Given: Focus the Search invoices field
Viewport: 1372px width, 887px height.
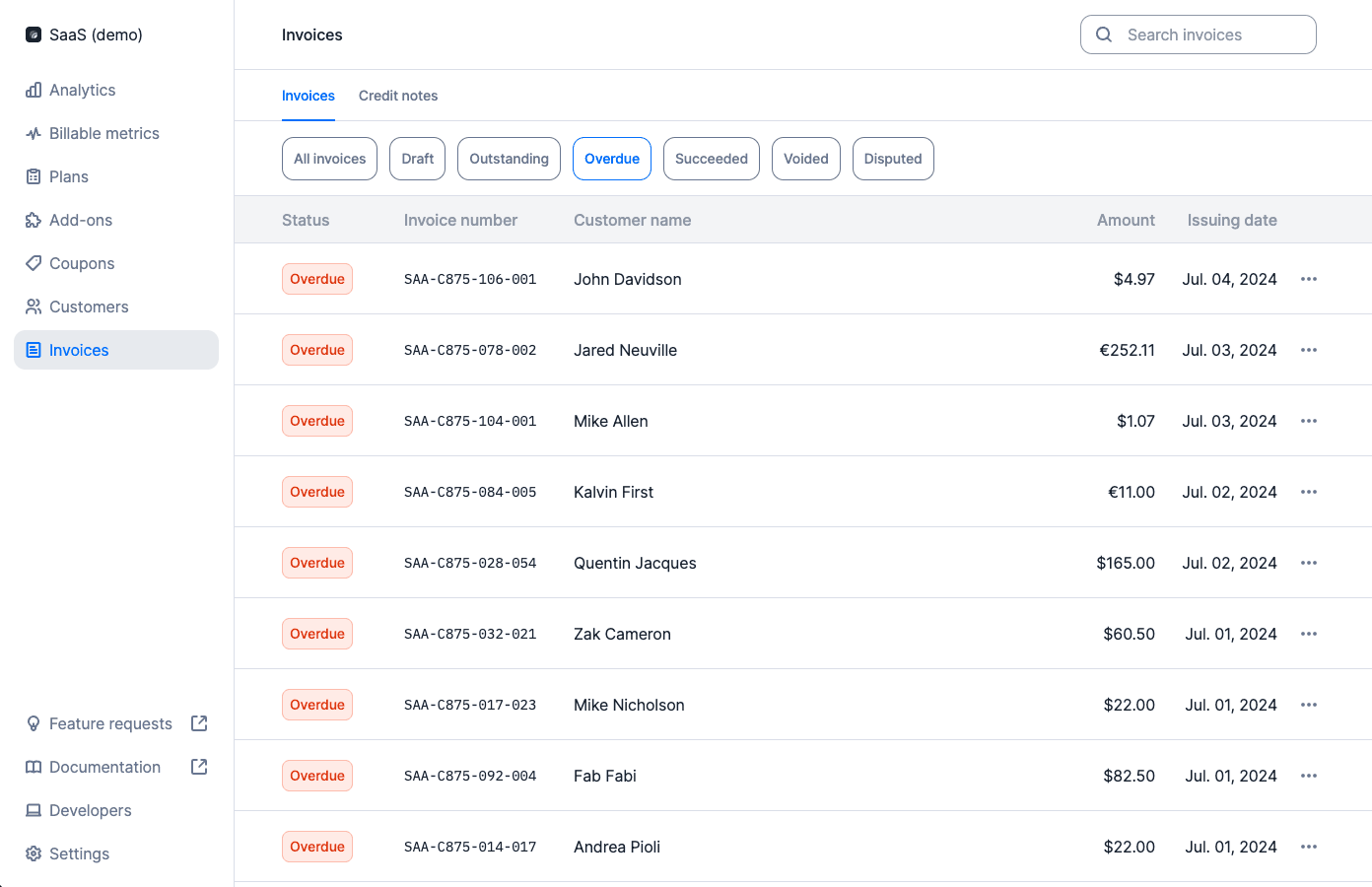Looking at the screenshot, I should coord(1198,34).
